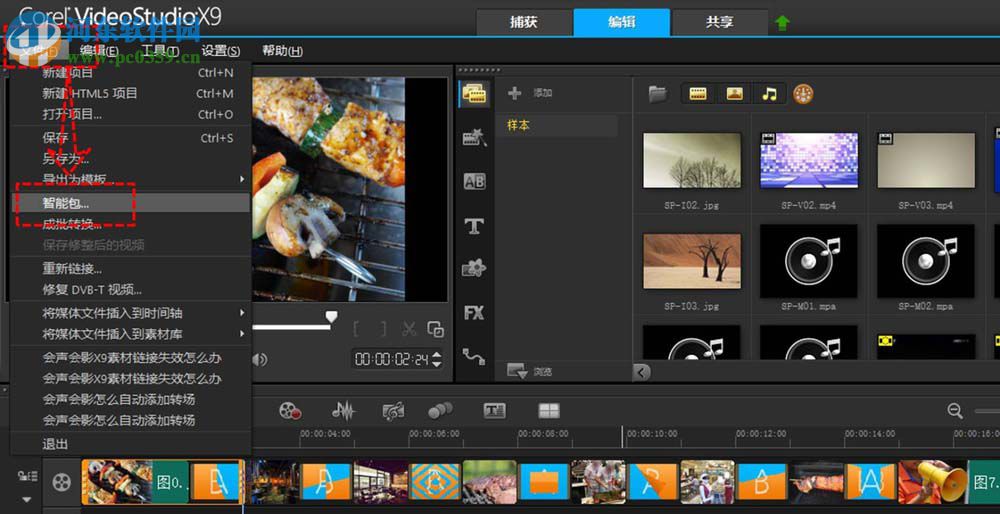1000x514 pixels.
Task: Select the SP-V03.mp4 thumbnail
Action: click(926, 160)
